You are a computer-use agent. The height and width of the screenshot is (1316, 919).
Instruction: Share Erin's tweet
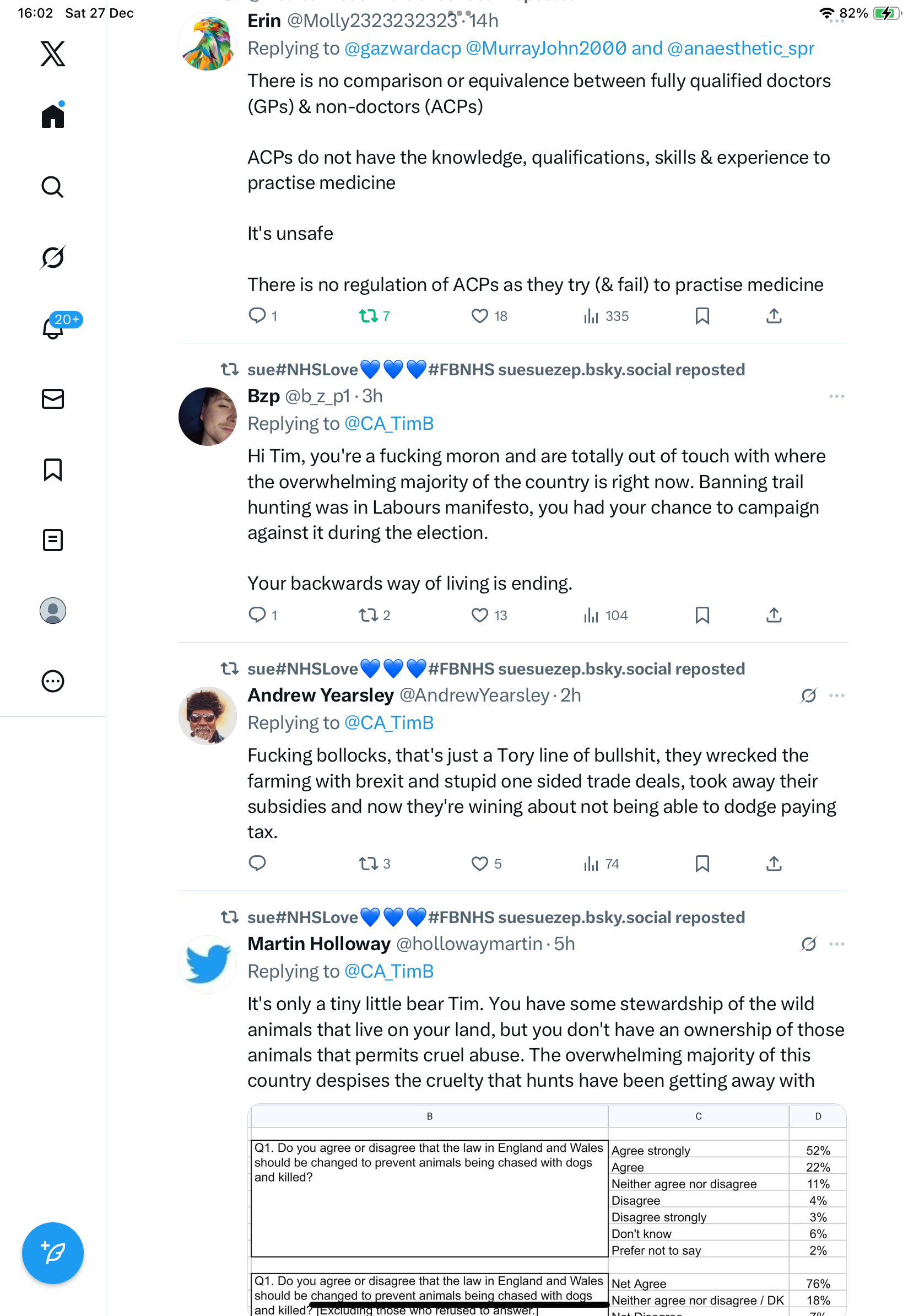(x=774, y=316)
